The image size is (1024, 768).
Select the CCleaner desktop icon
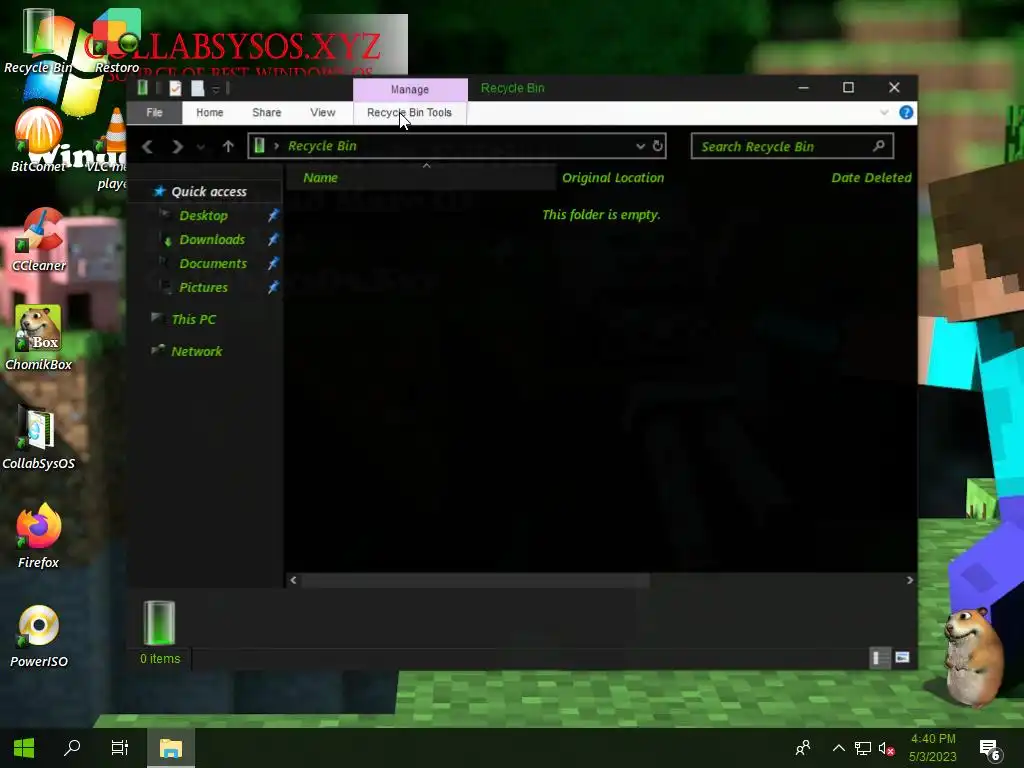coord(39,240)
